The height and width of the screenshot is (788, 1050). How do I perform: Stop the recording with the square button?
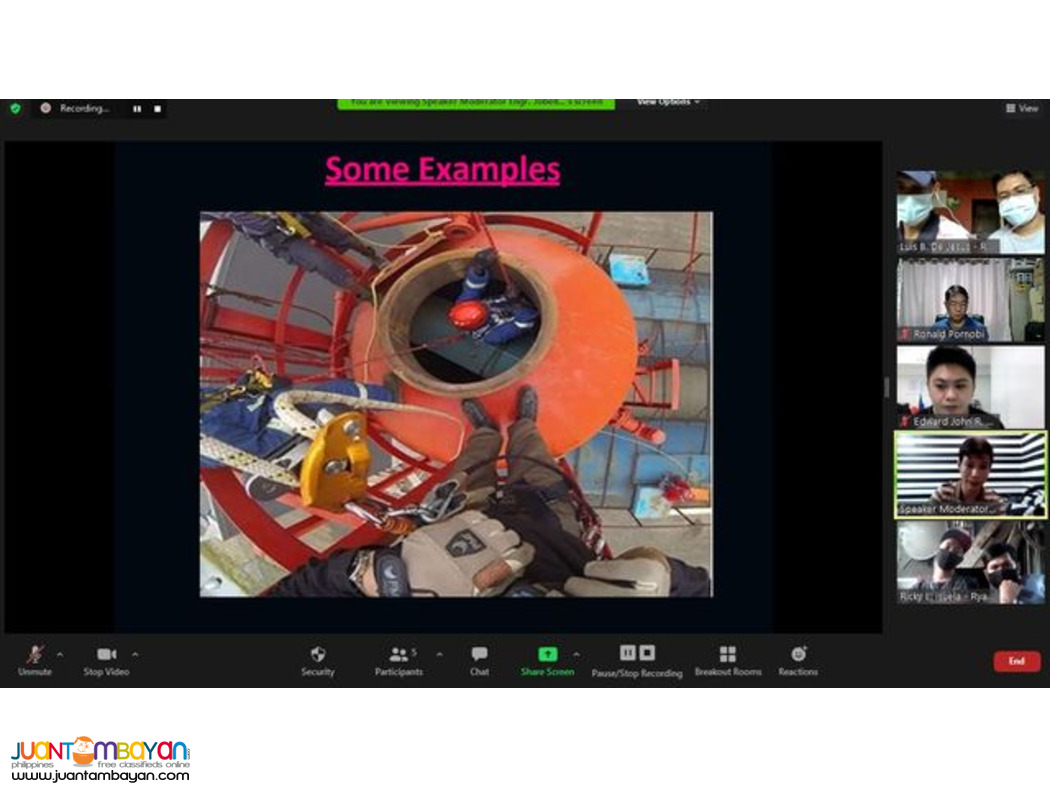click(x=157, y=109)
